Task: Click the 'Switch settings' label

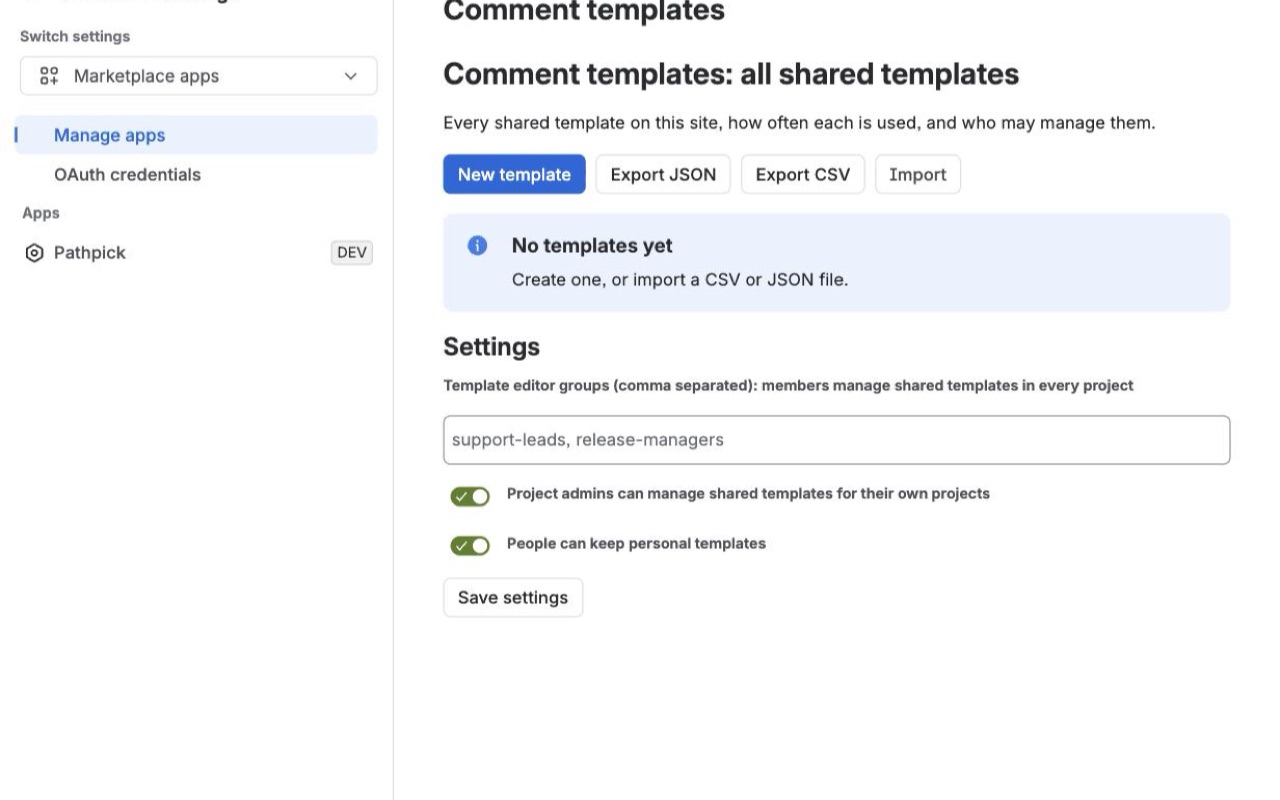Action: tap(75, 36)
